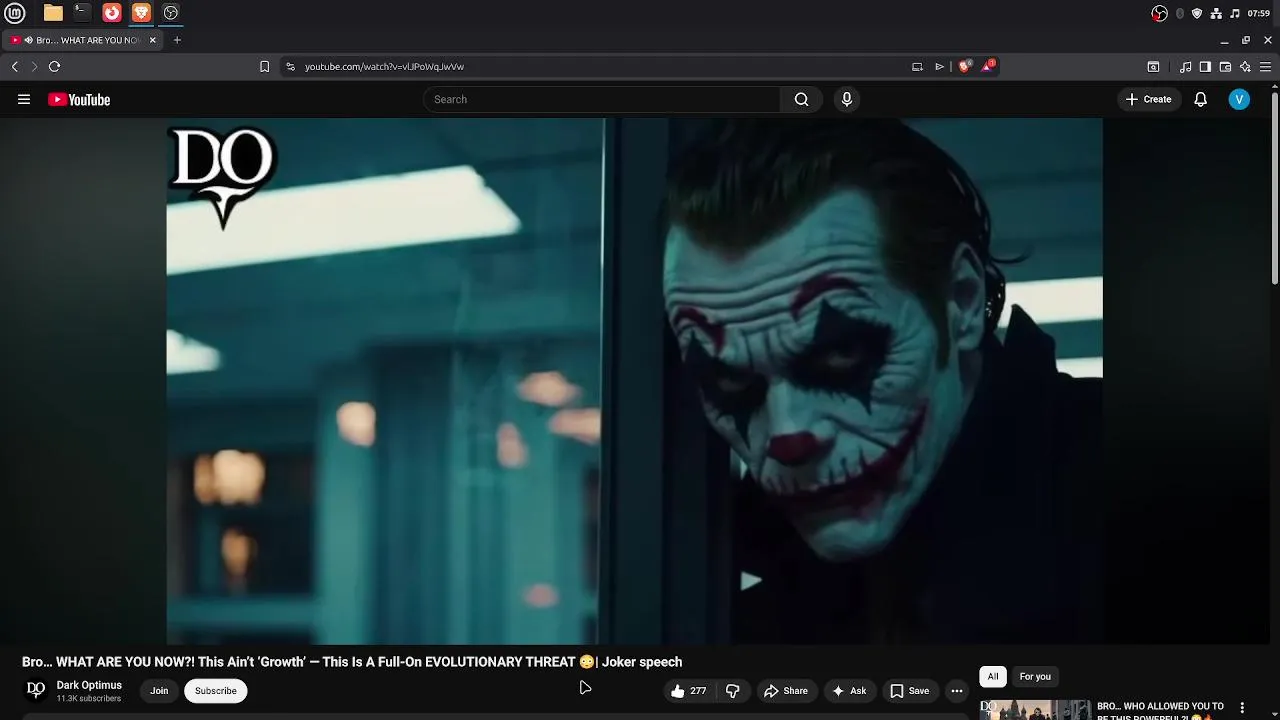This screenshot has height=720, width=1280.
Task: Reload the current page
Action: pyautogui.click(x=54, y=67)
